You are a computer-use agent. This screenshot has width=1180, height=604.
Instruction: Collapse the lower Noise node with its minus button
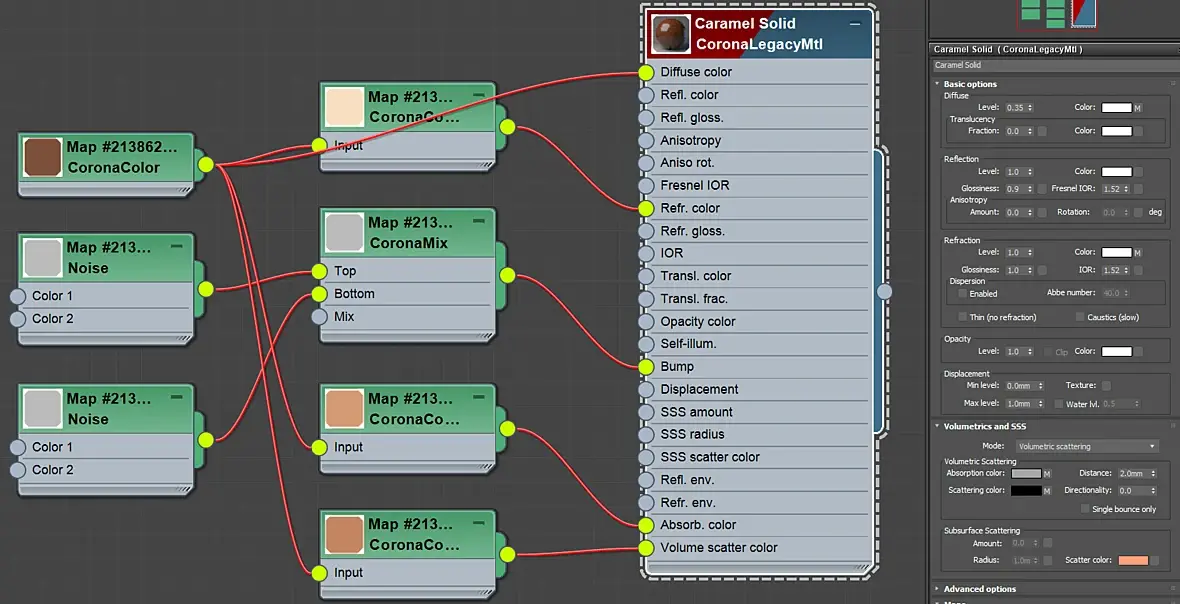tap(177, 397)
